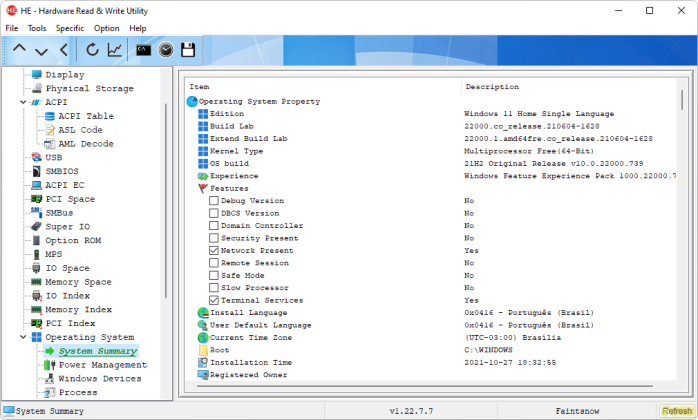Open the Help menu
The width and height of the screenshot is (698, 420).
pos(138,28)
